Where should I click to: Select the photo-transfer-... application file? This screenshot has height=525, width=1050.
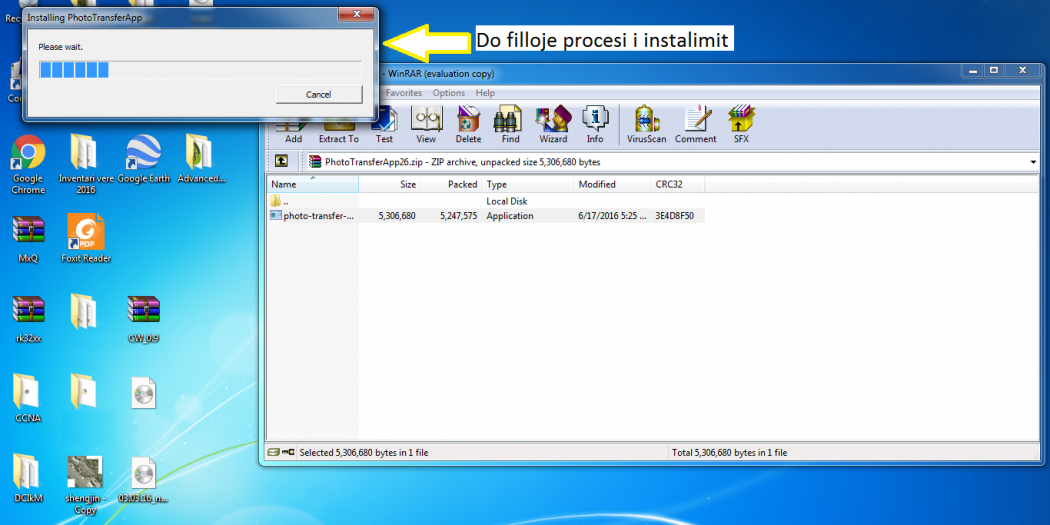point(313,216)
